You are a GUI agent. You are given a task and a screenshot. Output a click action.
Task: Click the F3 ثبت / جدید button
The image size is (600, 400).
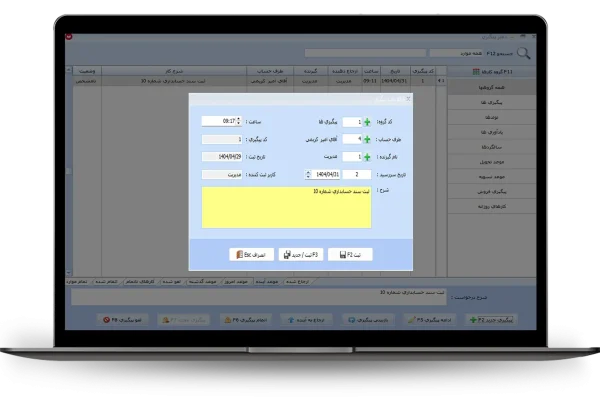(301, 255)
